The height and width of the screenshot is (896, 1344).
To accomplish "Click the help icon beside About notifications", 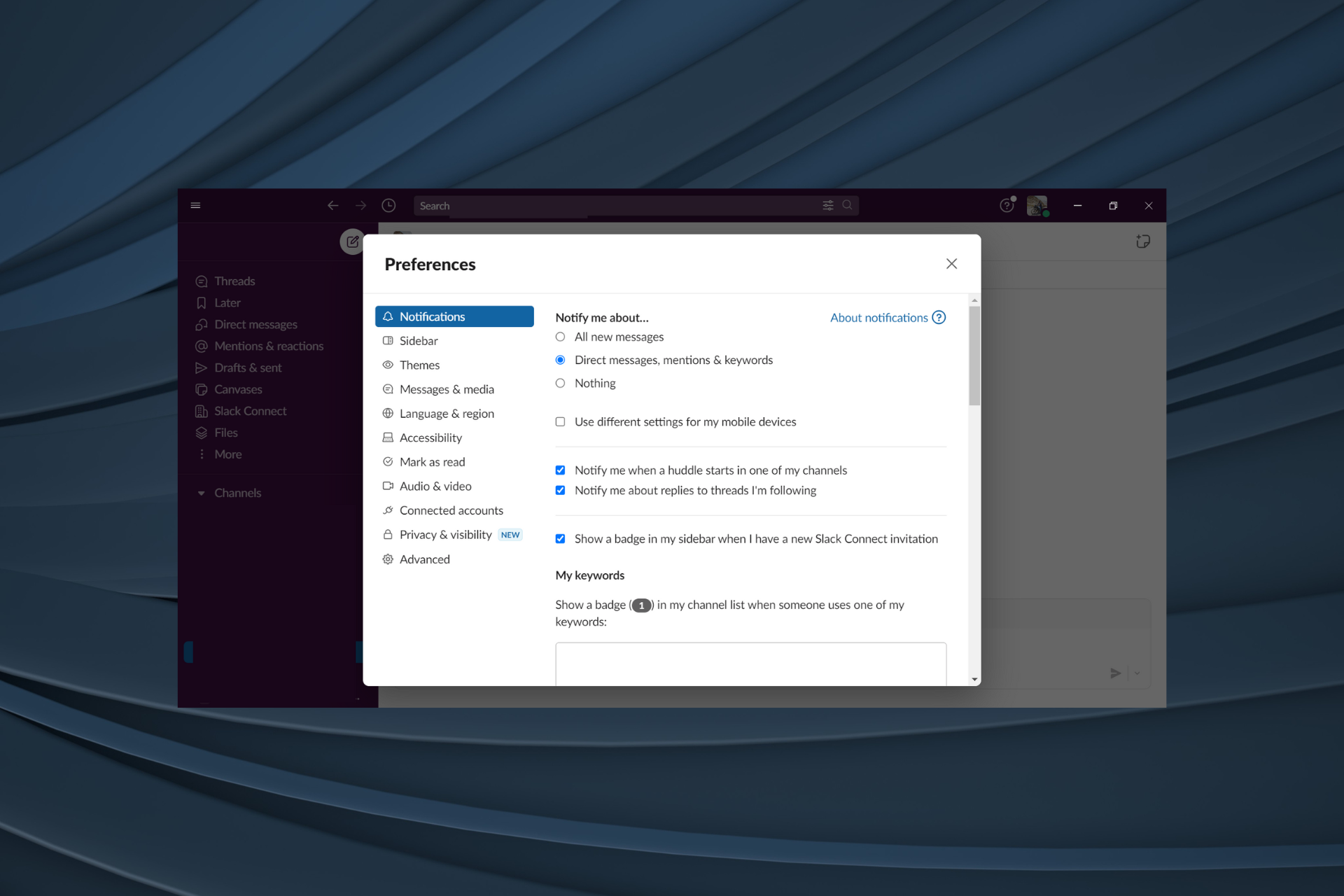I will pyautogui.click(x=939, y=317).
